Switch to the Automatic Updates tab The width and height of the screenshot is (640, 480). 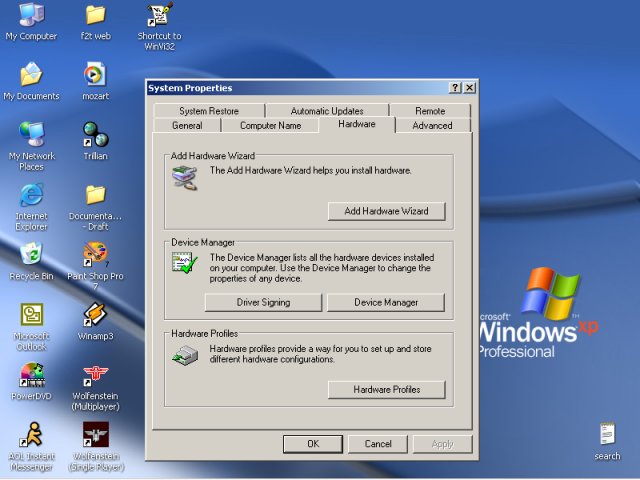click(327, 111)
